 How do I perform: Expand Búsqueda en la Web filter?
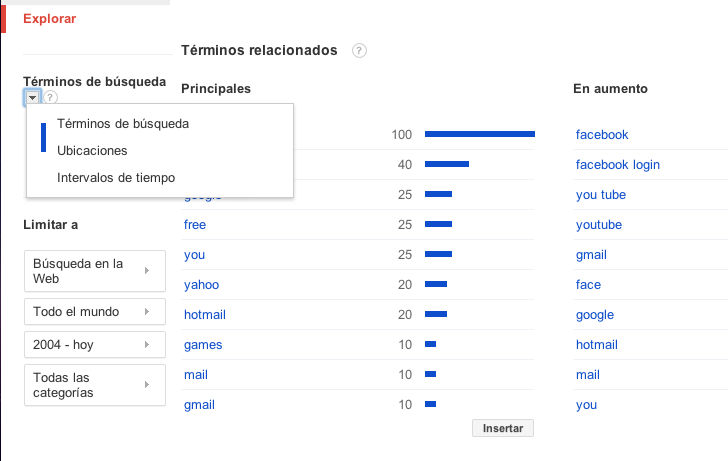(92, 271)
